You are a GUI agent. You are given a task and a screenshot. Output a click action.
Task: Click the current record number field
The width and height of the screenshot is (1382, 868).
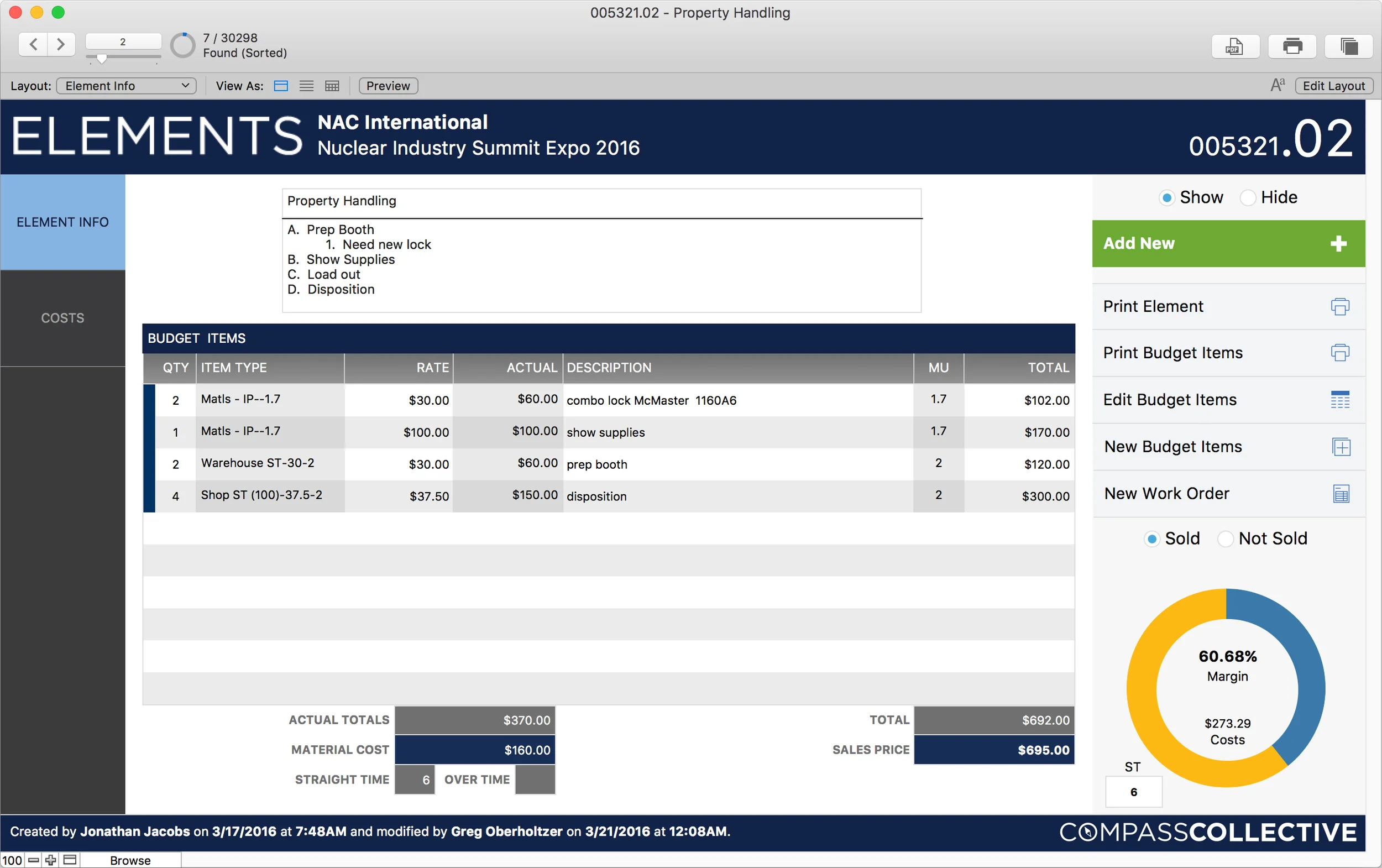click(123, 41)
